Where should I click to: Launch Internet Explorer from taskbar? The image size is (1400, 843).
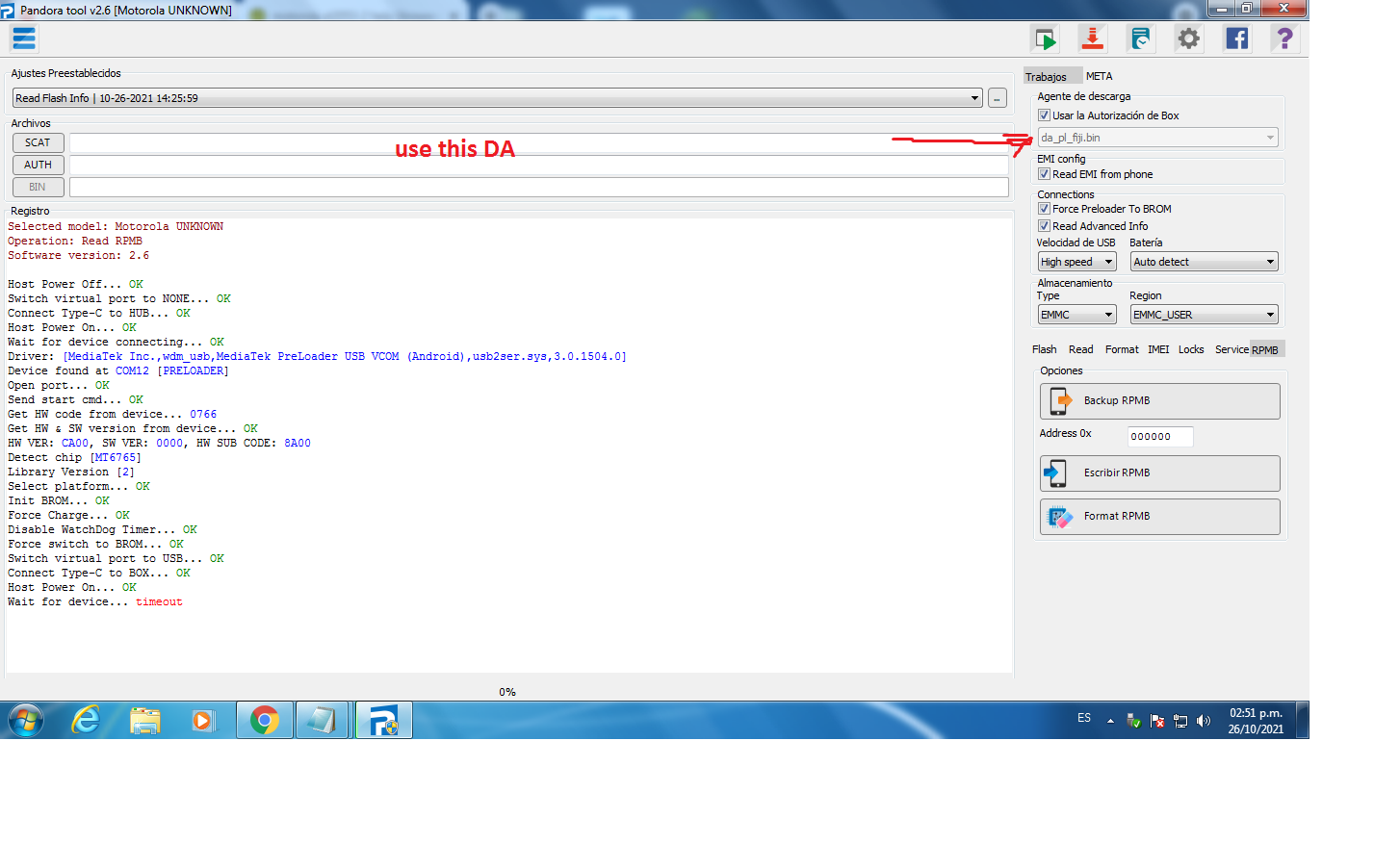87,720
